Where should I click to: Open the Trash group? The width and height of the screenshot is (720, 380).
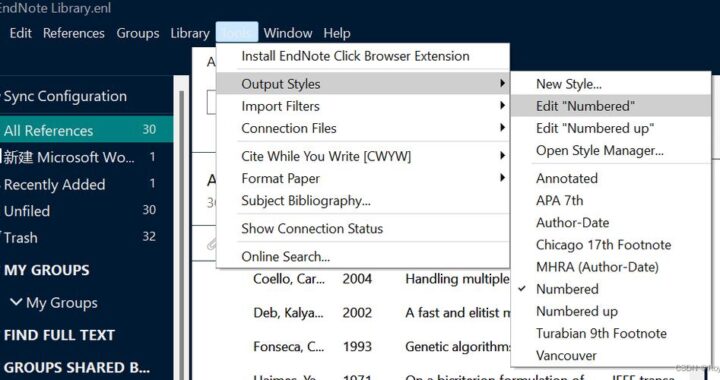(86, 237)
